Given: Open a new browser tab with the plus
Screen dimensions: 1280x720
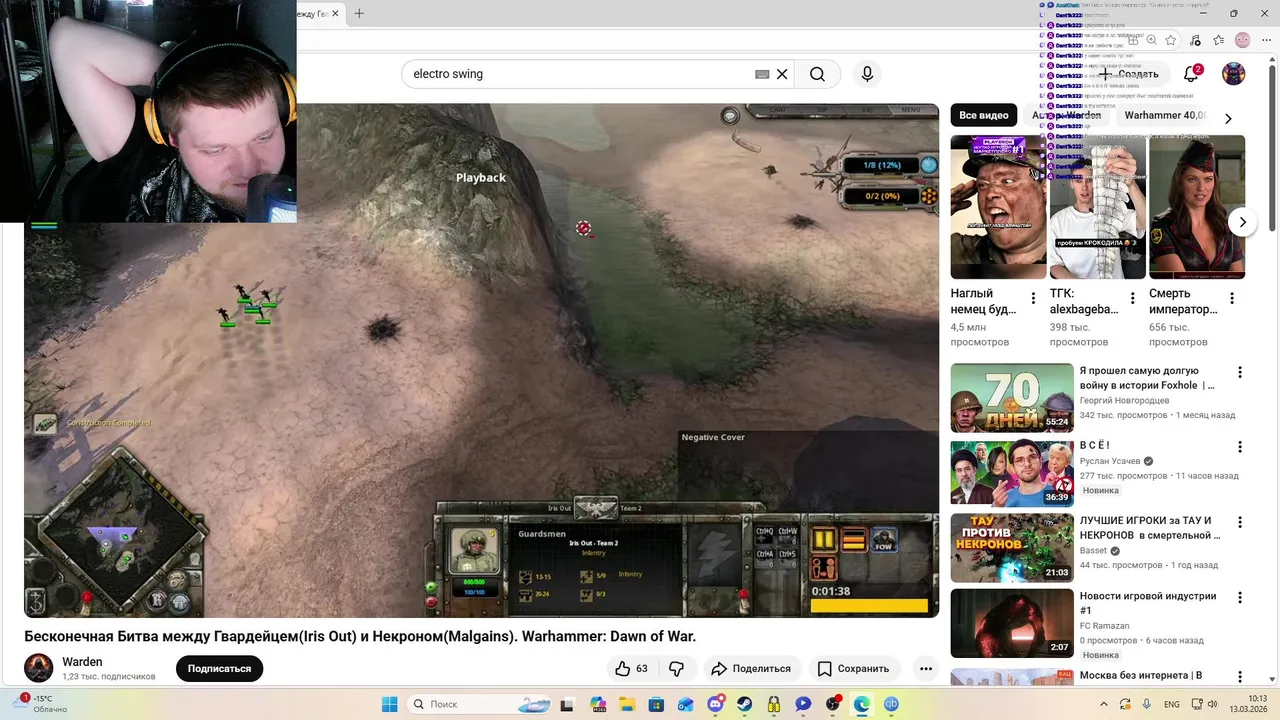Looking at the screenshot, I should 359,13.
